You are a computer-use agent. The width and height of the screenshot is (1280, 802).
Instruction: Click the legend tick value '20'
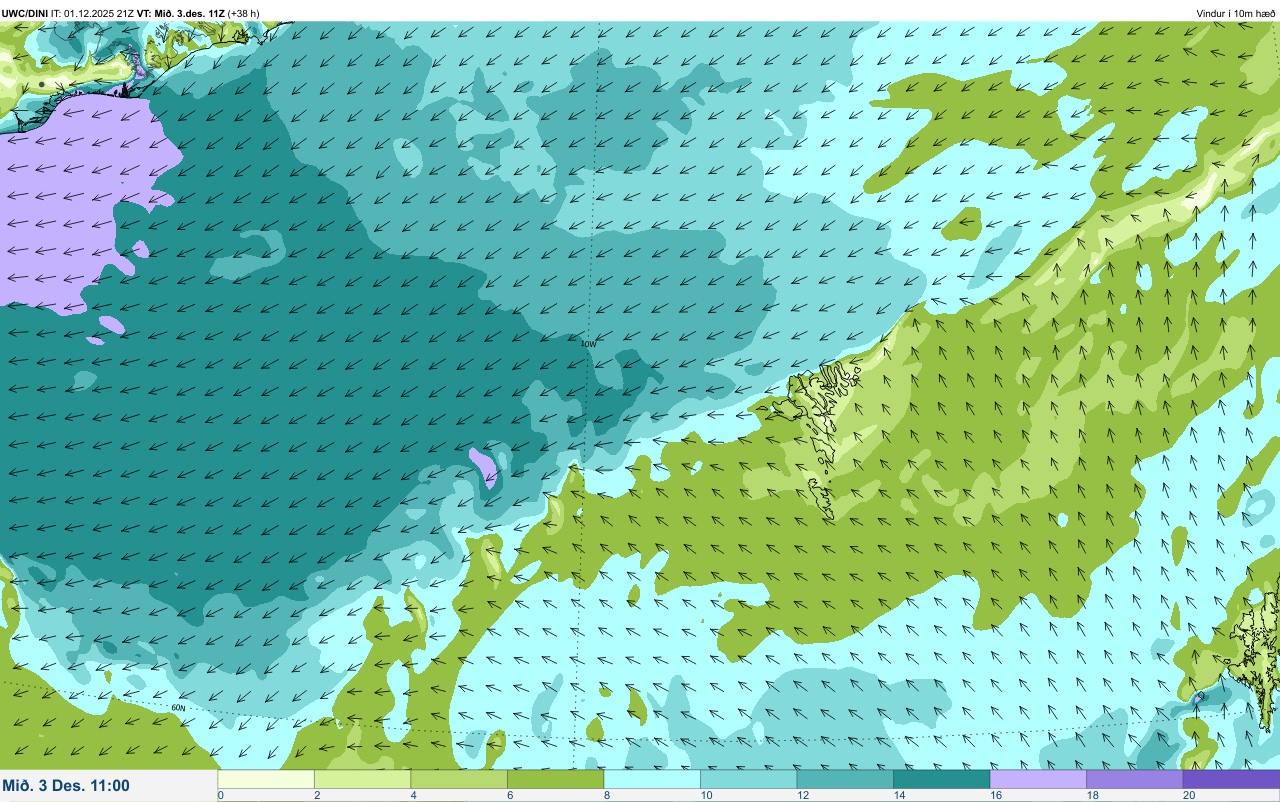click(1189, 795)
